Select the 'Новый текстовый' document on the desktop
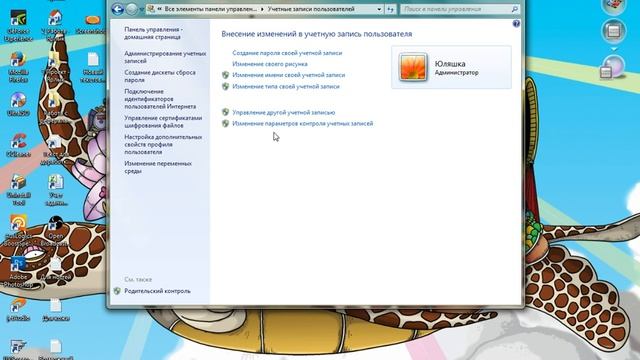640x360 pixels. click(x=93, y=67)
